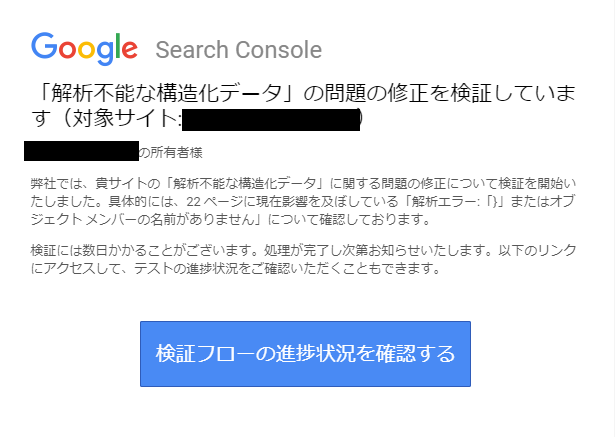Click 以下のリンク phrase in second paragraph

pos(537,250)
